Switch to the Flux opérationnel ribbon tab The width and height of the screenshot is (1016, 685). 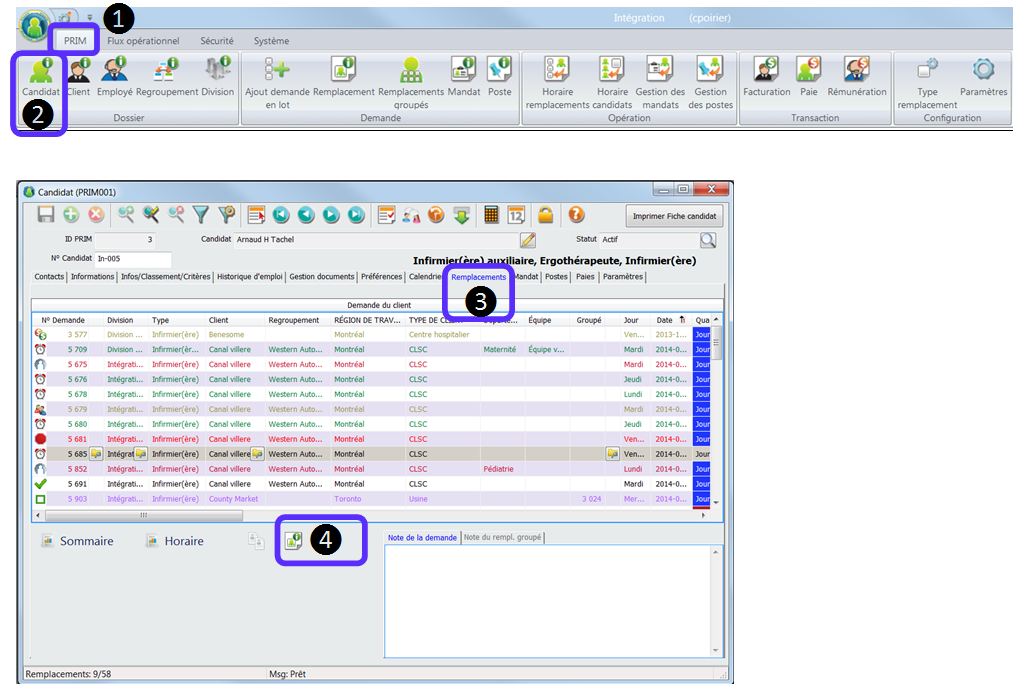pos(143,41)
